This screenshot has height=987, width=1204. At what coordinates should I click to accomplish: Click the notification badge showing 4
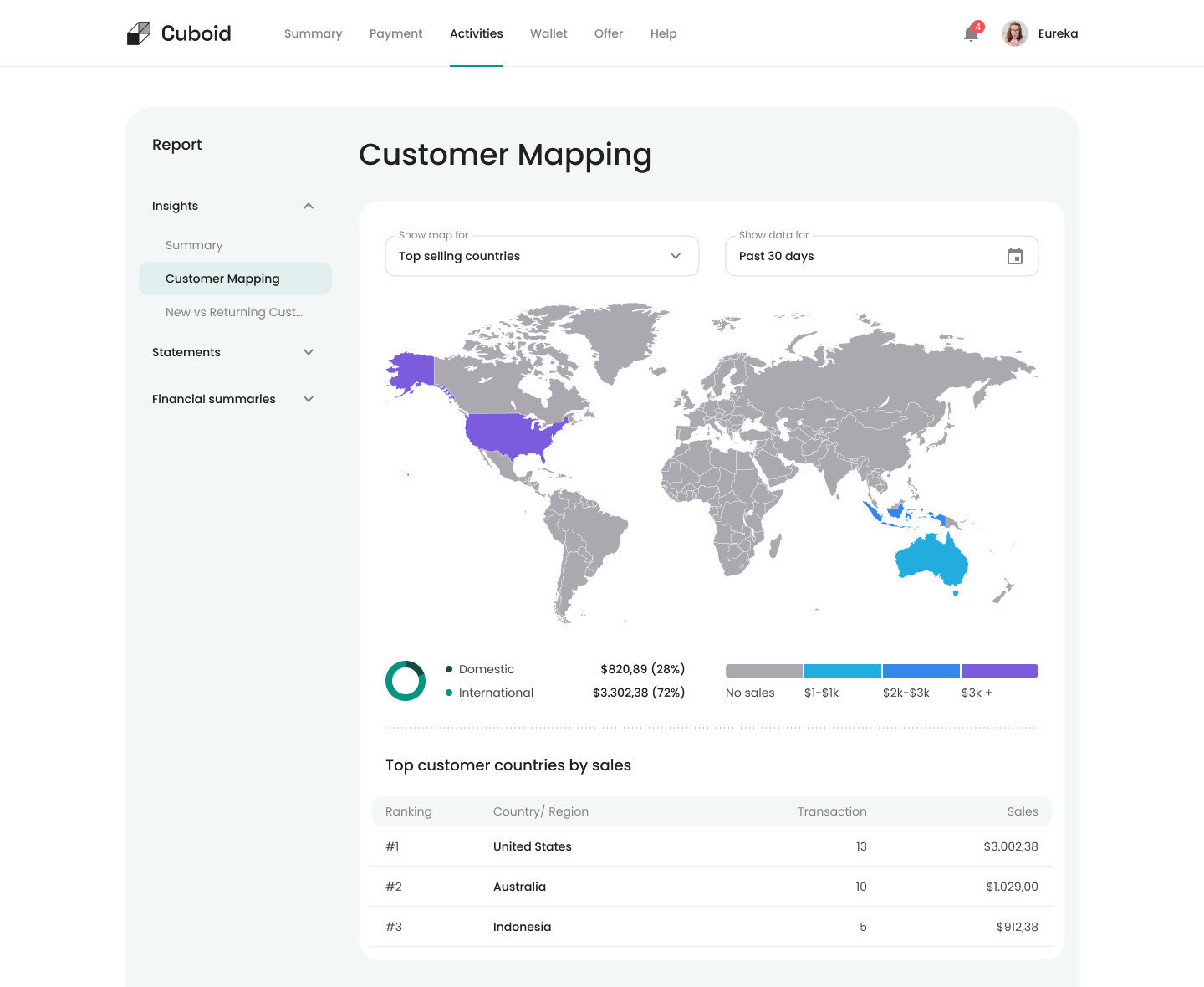point(977,26)
